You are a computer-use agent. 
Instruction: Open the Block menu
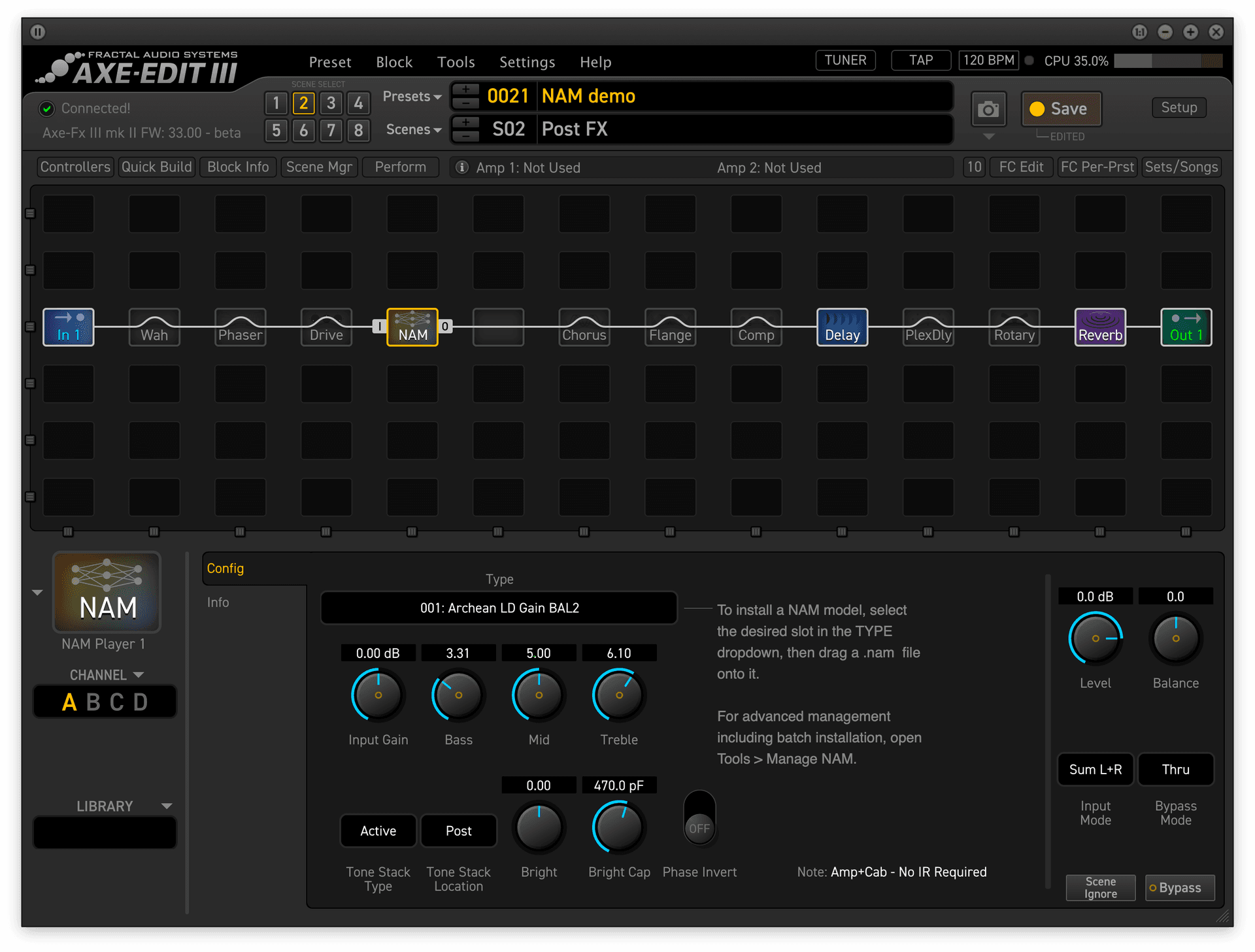point(394,62)
